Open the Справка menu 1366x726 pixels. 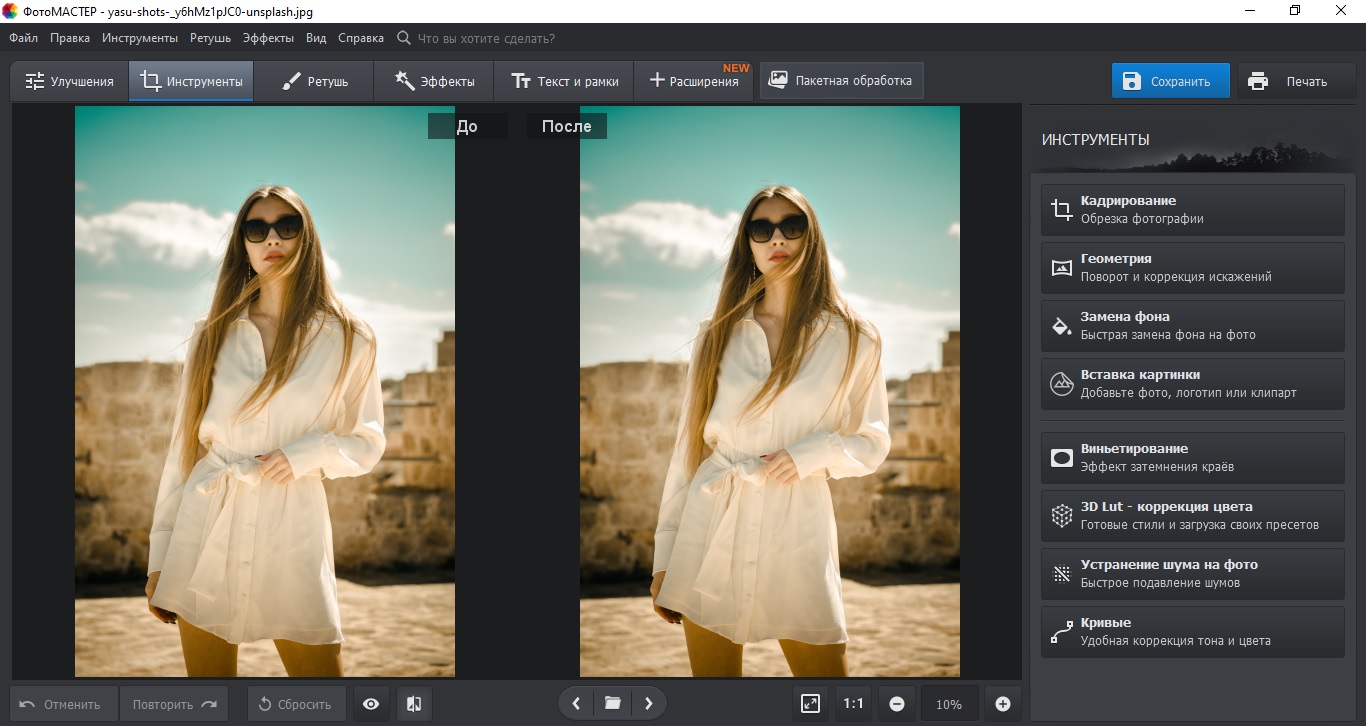click(x=361, y=38)
